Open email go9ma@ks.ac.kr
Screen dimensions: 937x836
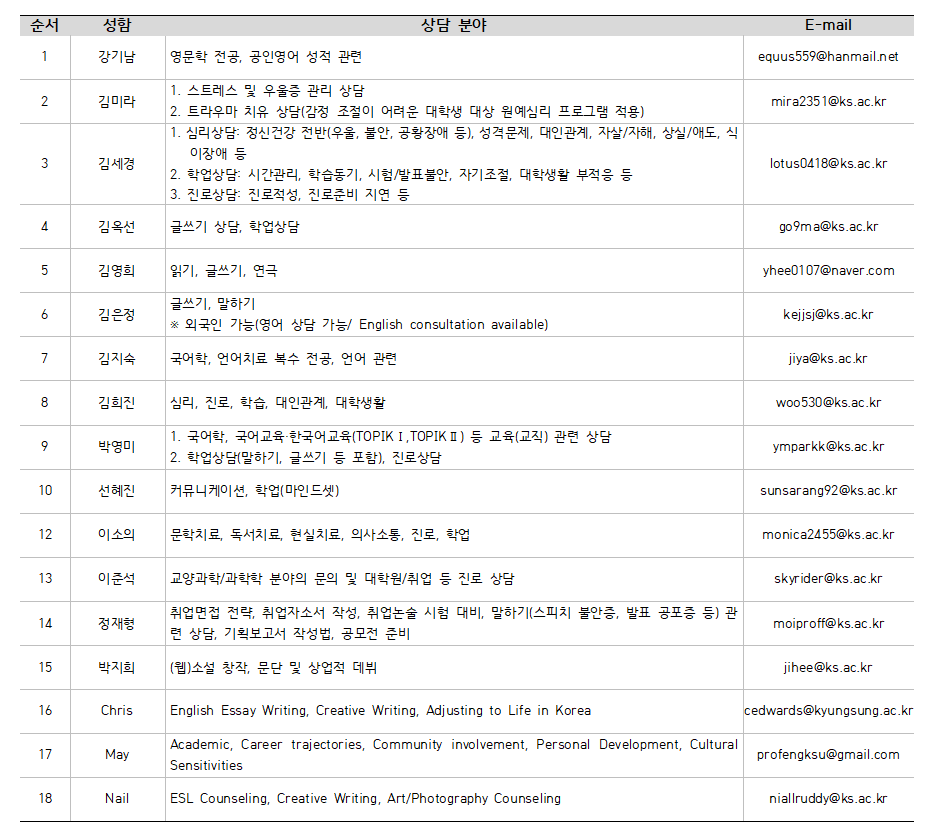pyautogui.click(x=828, y=227)
